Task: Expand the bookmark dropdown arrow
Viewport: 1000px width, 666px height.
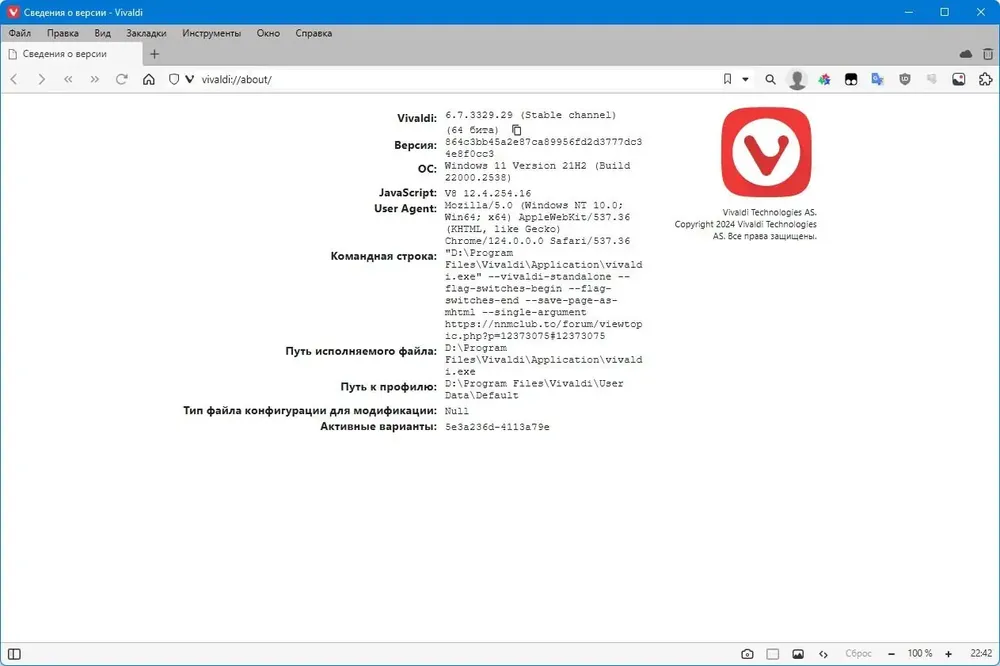Action: coord(745,79)
